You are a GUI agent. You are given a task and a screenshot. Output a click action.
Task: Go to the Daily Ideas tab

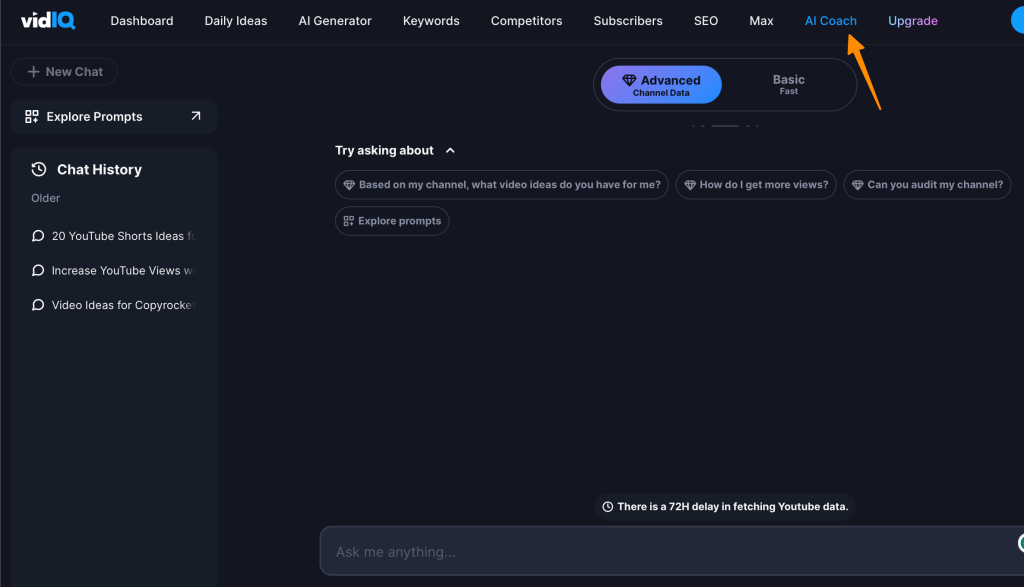(x=236, y=21)
